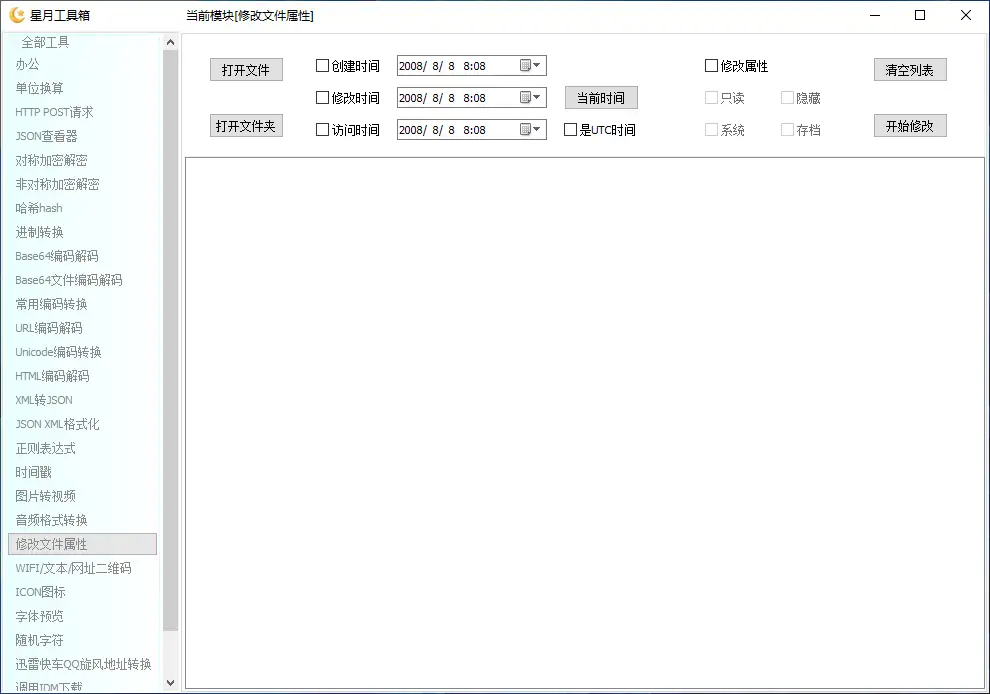Select 全部工具 in the sidebar
Screen dimensions: 990x694
click(x=45, y=42)
